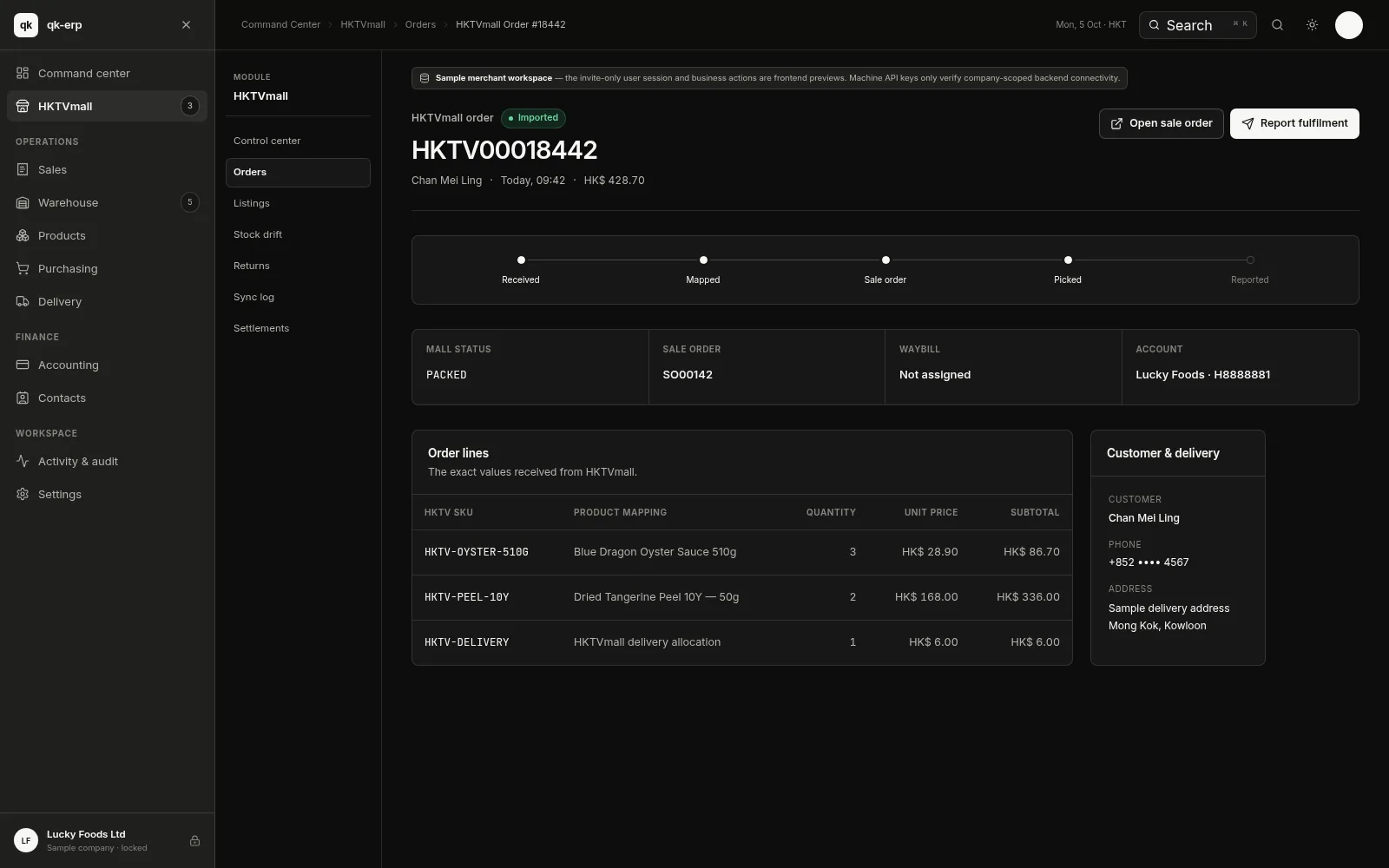Click sale order value SO00142

pyautogui.click(x=688, y=375)
